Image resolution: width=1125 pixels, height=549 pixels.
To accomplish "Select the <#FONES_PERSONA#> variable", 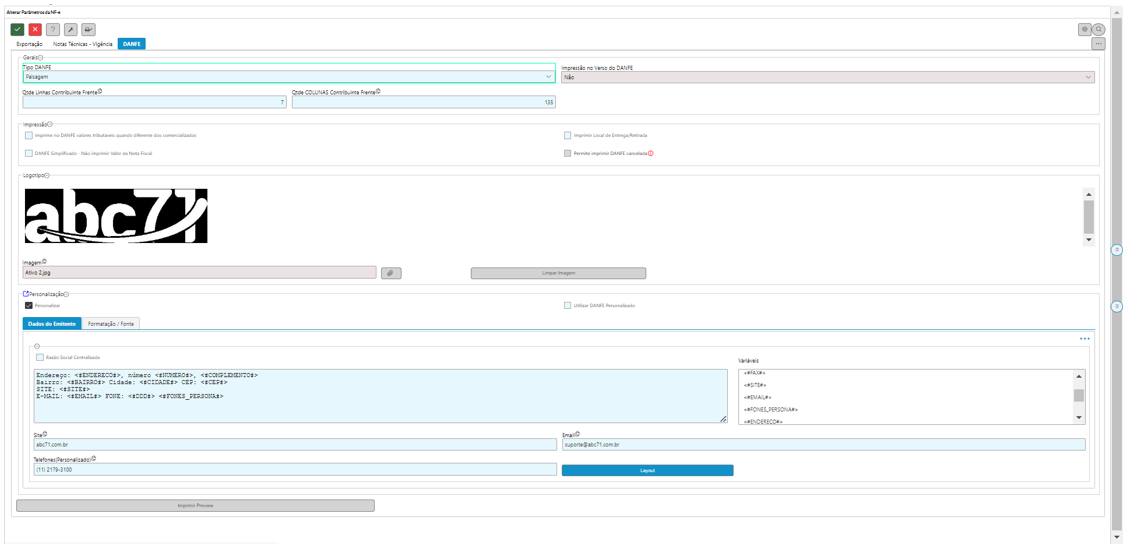I will (x=770, y=409).
